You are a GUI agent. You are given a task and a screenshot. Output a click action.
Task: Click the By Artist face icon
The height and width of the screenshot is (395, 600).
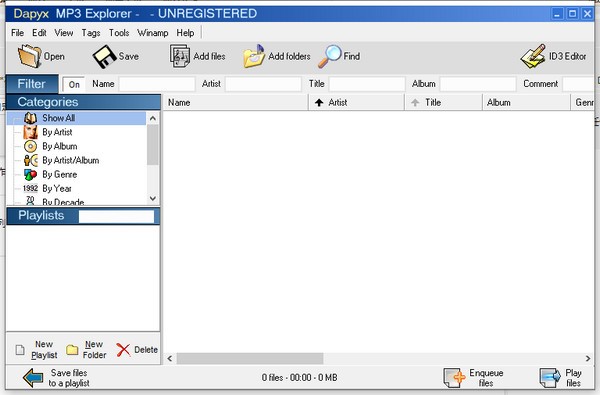(30, 132)
